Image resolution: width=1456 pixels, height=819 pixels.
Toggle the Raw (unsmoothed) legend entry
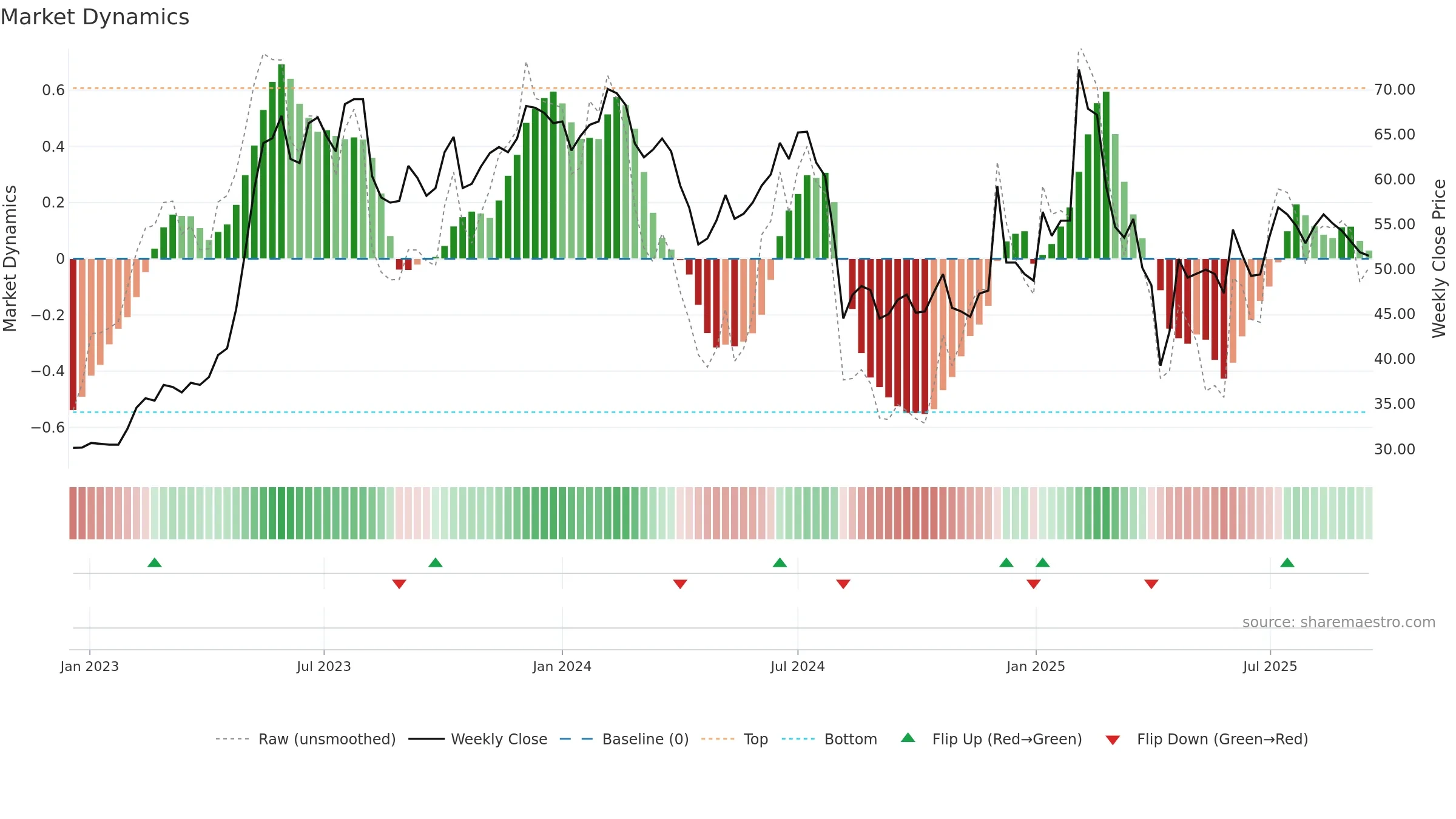[306, 739]
